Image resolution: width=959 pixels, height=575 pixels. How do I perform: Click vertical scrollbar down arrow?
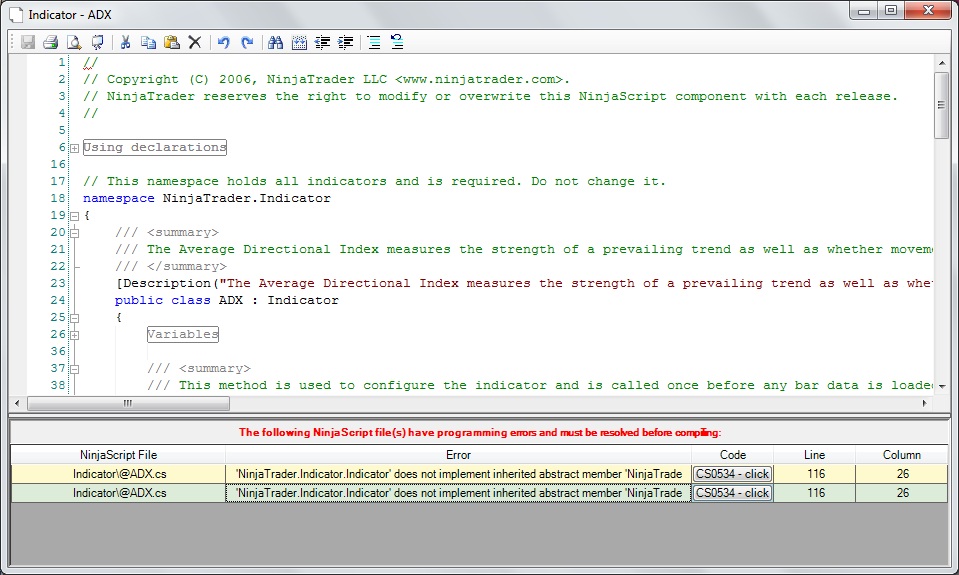click(942, 387)
